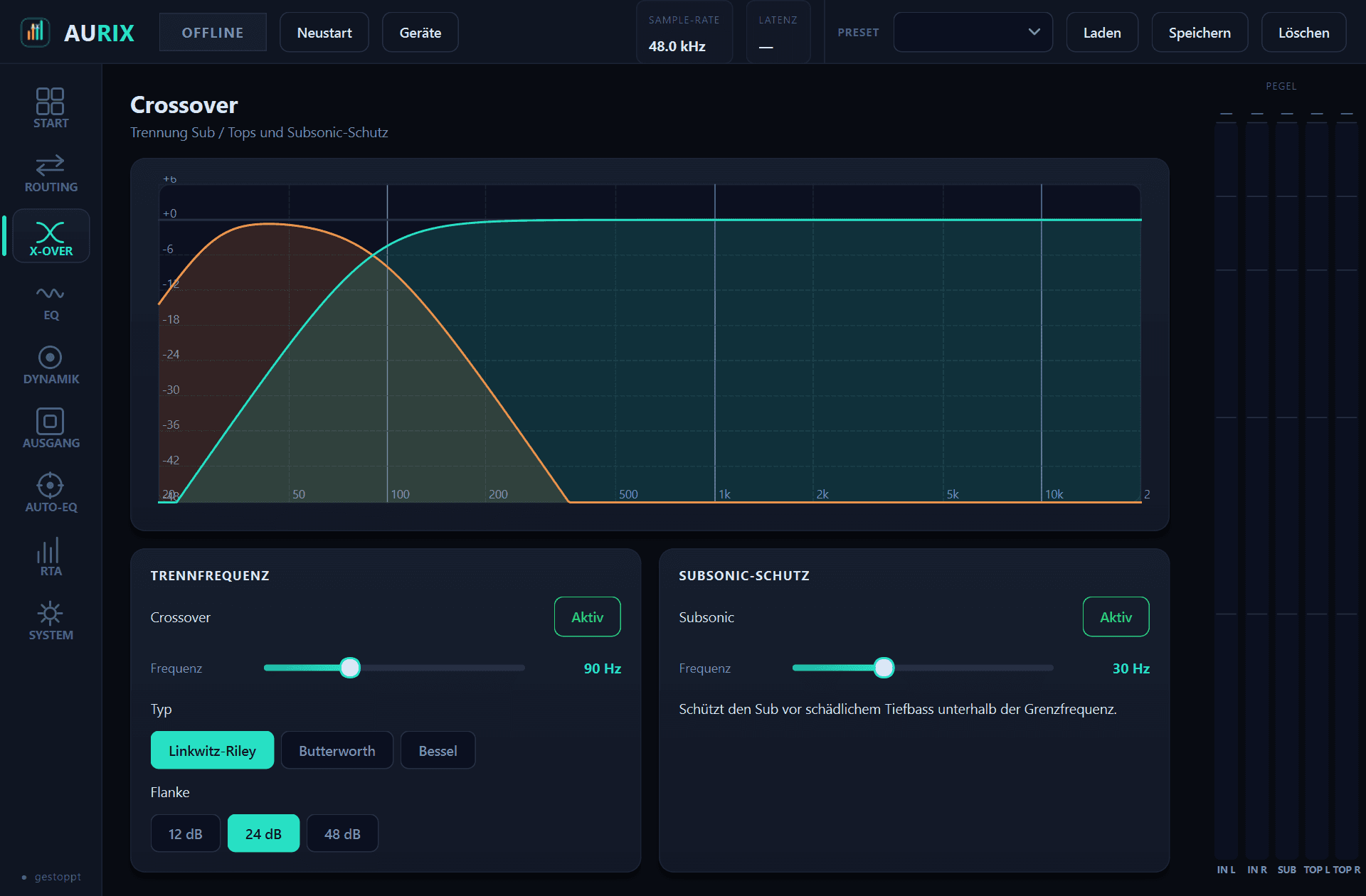Open the AUTO-EQ crosshair icon
Screen dimensions: 1366x896
coord(50,485)
